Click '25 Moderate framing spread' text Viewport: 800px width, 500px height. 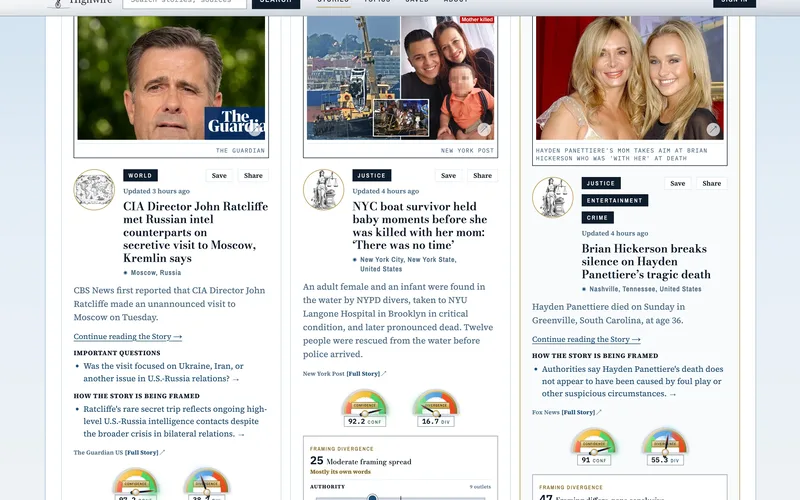coord(361,461)
